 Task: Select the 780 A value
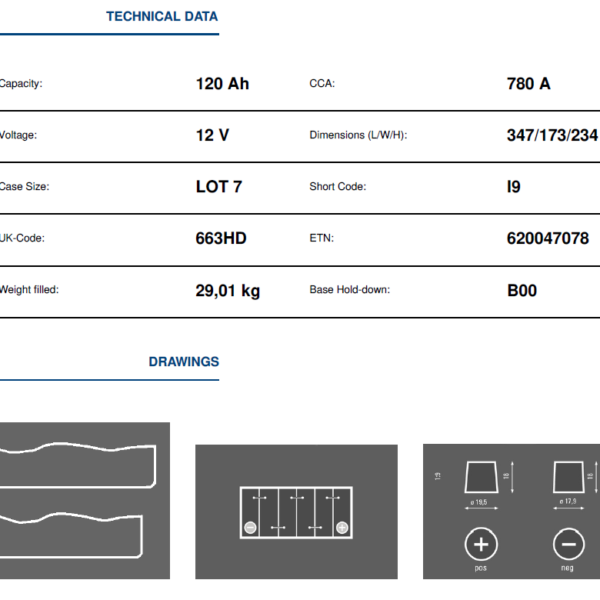[528, 84]
